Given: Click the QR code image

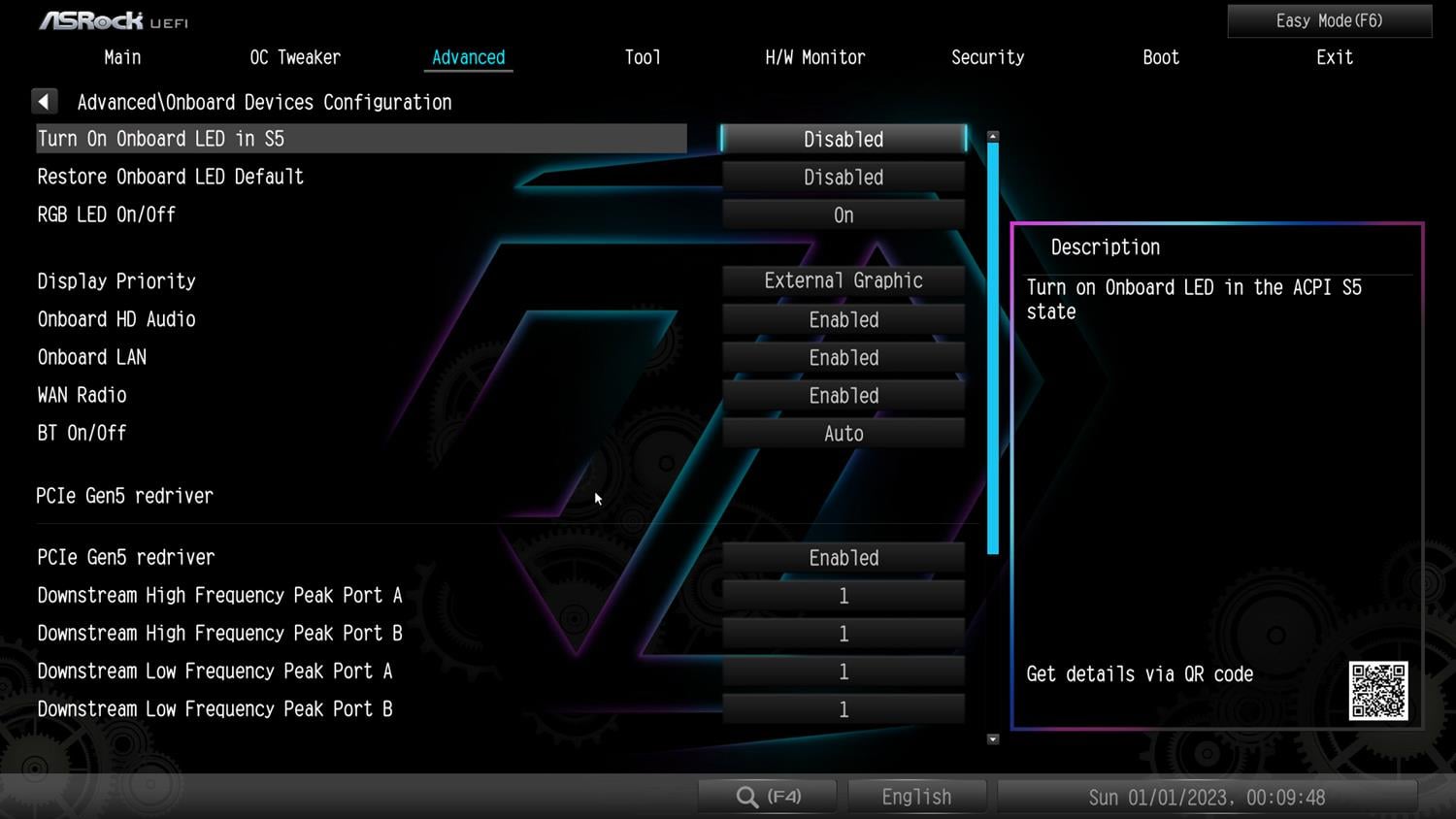Looking at the screenshot, I should (x=1377, y=691).
